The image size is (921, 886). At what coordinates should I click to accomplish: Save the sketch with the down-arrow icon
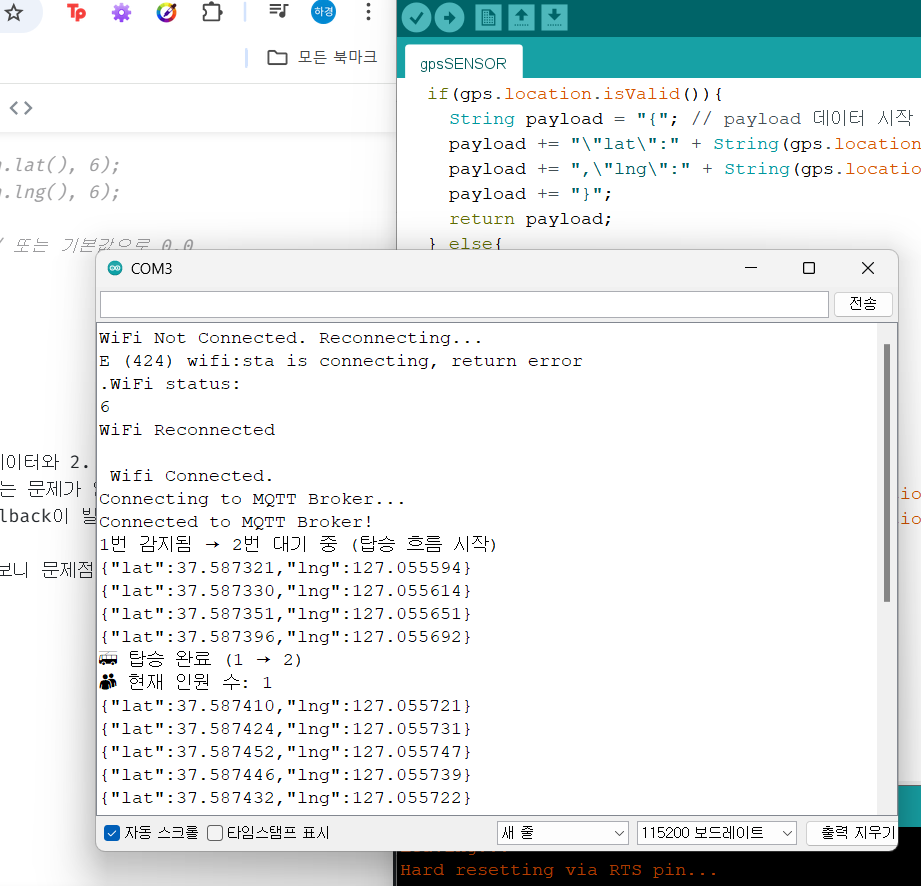(554, 17)
